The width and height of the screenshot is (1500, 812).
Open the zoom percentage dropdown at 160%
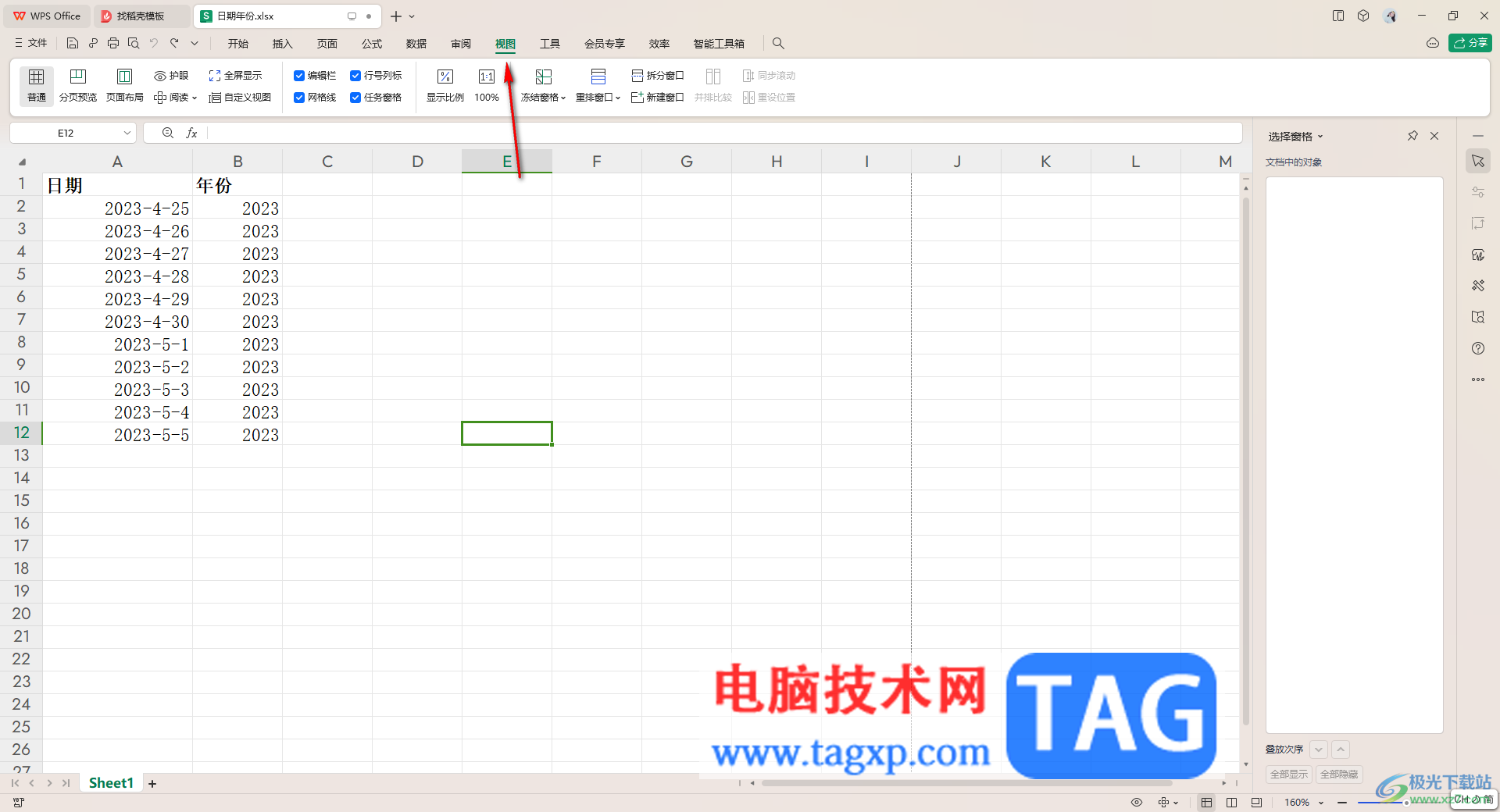coord(1321,803)
